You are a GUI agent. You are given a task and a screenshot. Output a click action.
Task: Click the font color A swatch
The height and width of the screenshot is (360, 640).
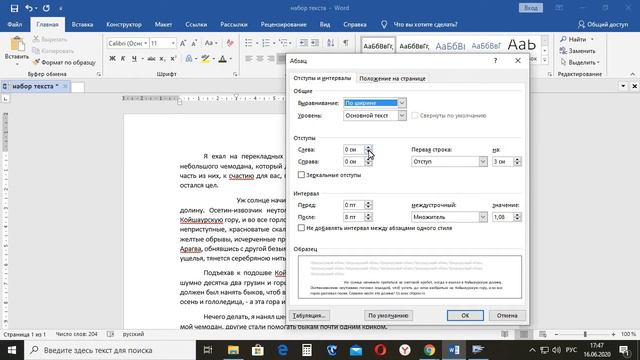point(222,59)
